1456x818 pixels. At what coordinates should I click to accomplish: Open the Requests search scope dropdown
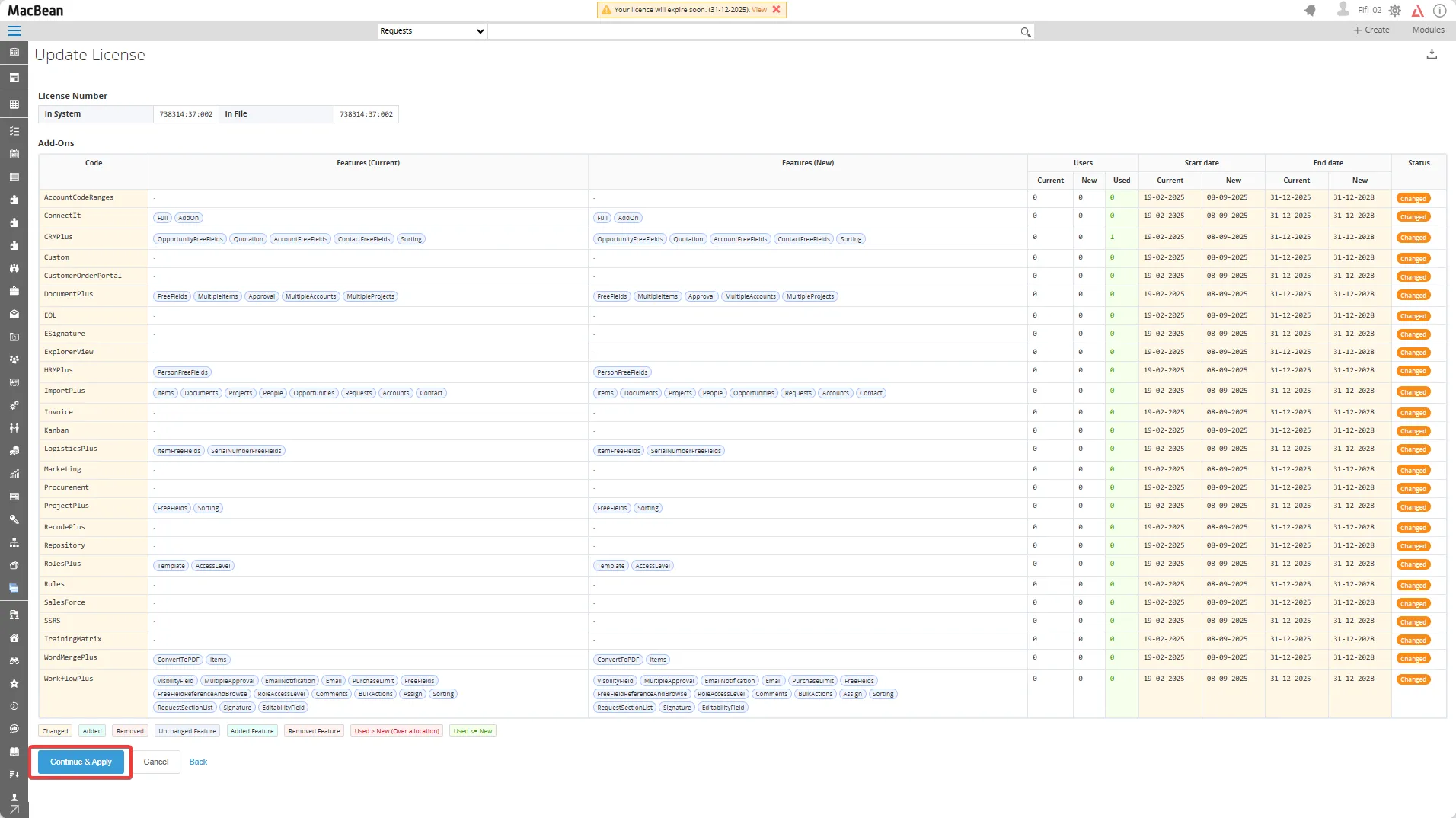click(x=432, y=31)
